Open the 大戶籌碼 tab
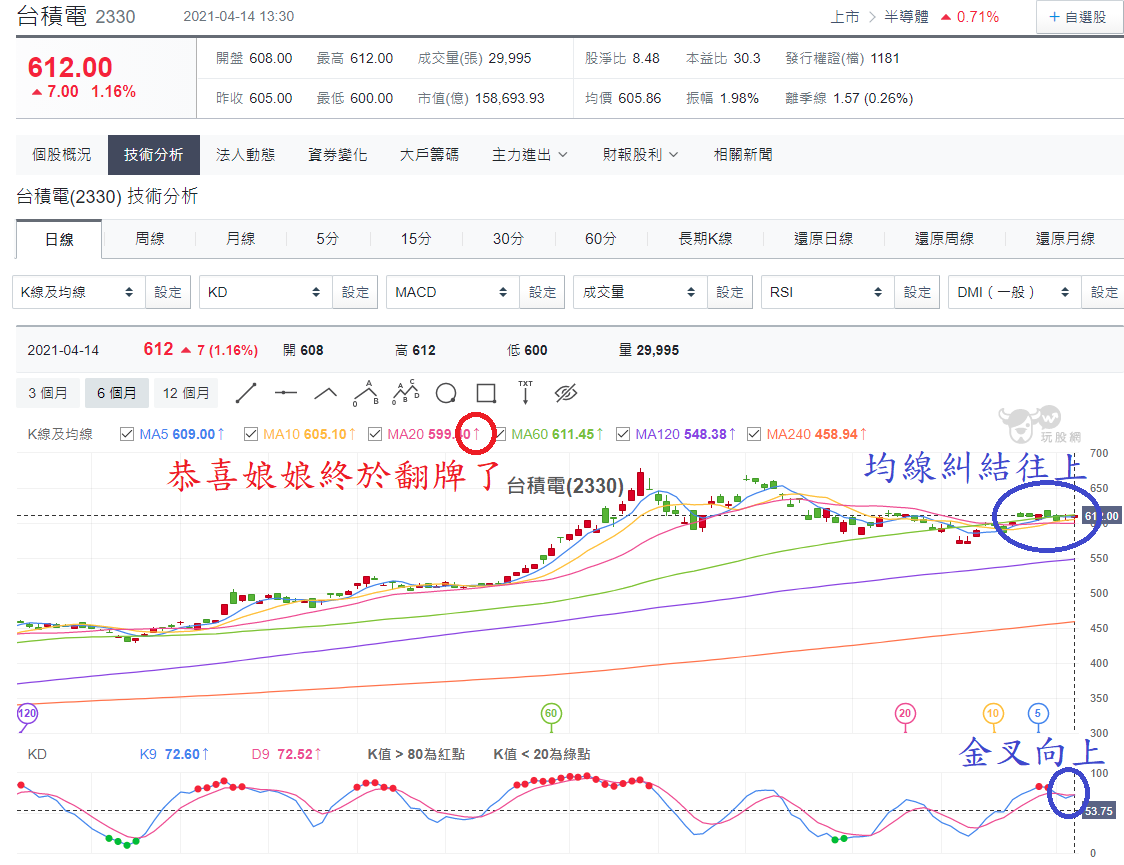 pos(429,155)
